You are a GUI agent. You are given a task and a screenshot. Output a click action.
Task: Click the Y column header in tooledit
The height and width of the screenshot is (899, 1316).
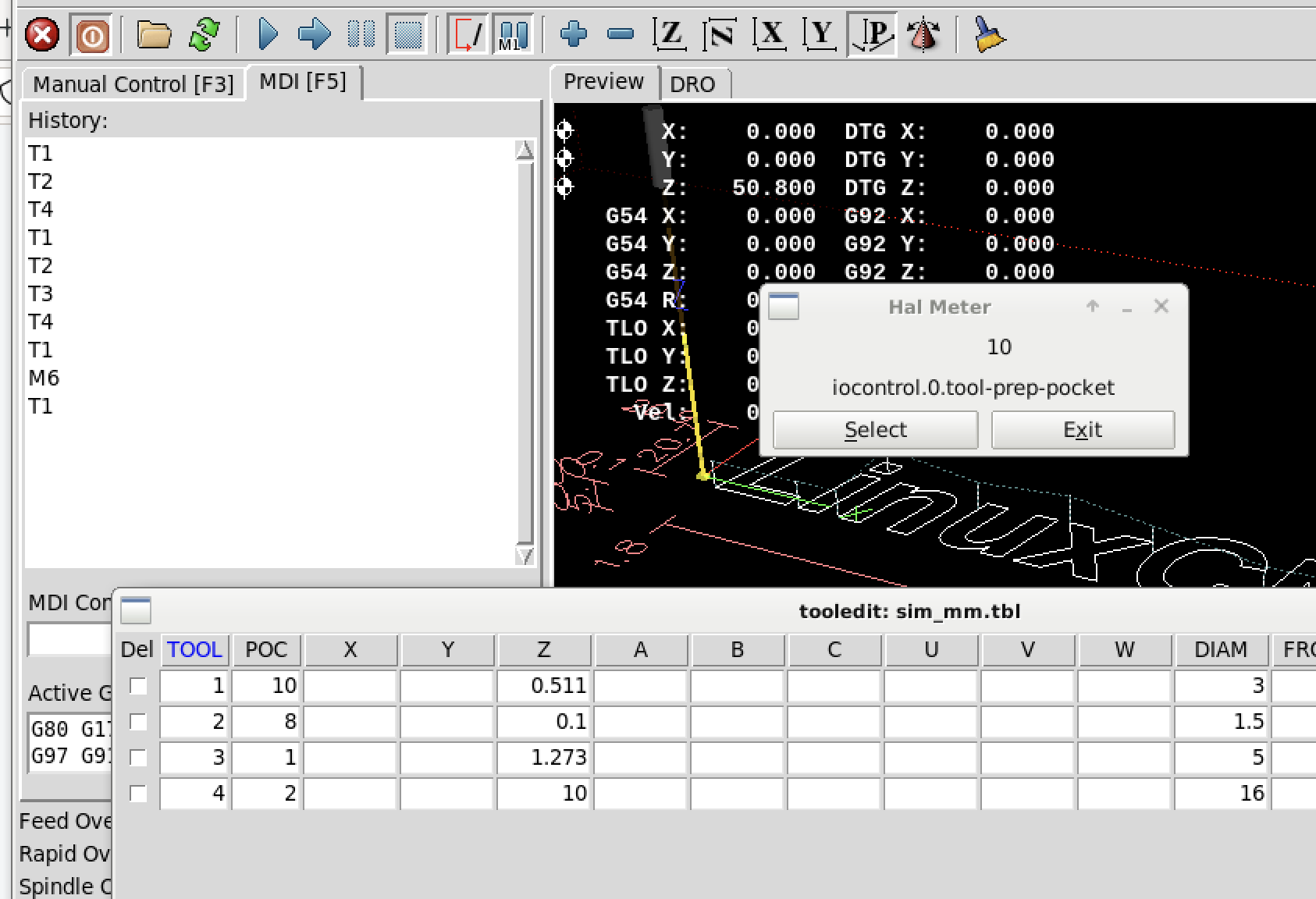447,650
